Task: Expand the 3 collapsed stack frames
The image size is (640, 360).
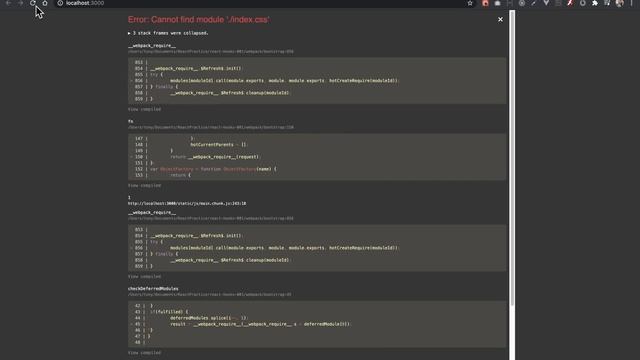Action: coord(168,33)
